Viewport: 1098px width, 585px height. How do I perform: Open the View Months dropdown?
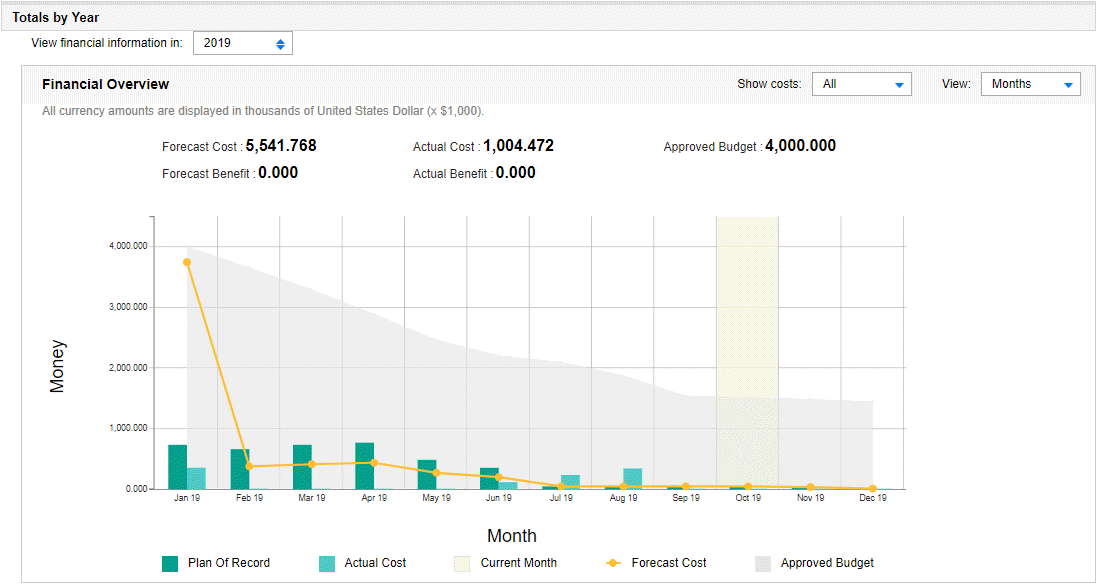tap(1030, 84)
